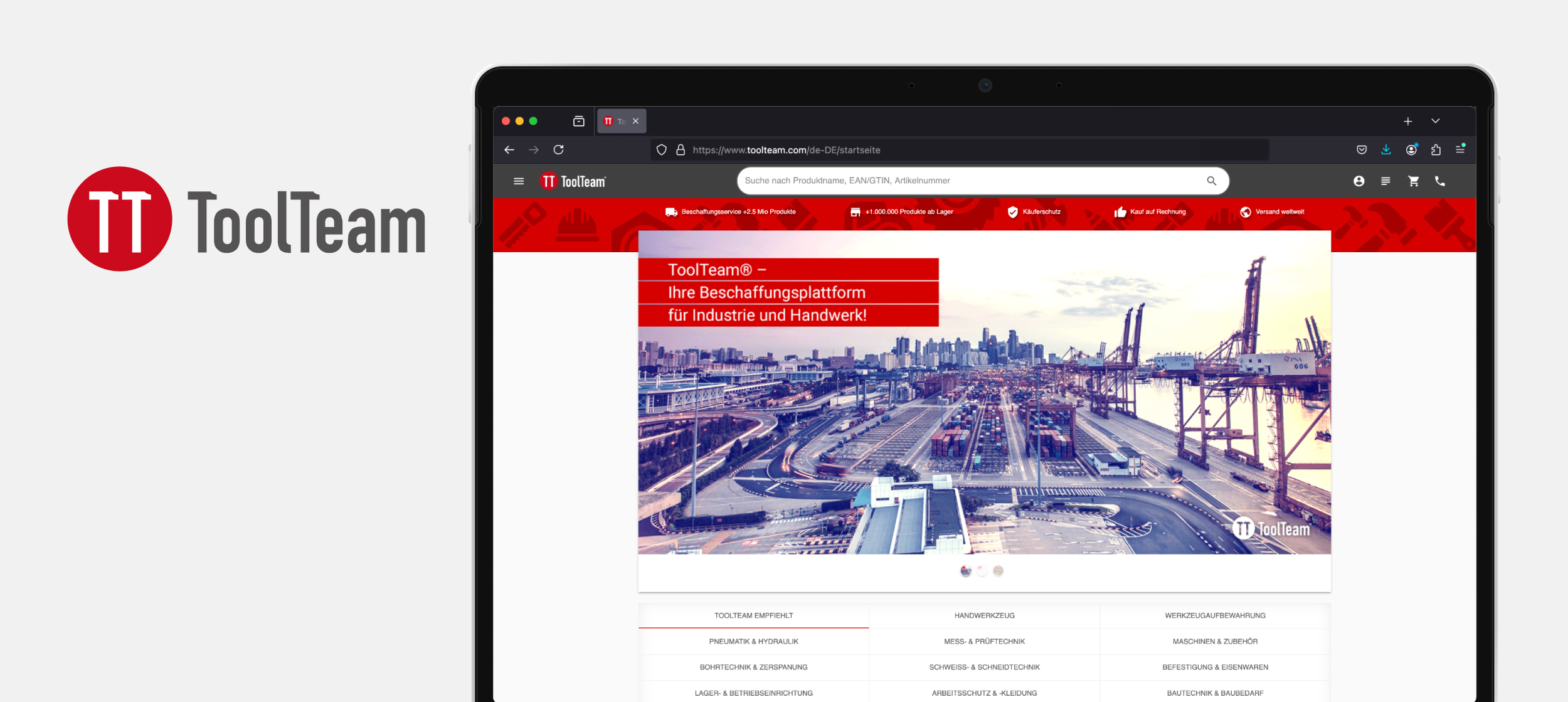Expand the tab list chevron in browser
Screen dimensions: 1568x702
click(x=1435, y=121)
